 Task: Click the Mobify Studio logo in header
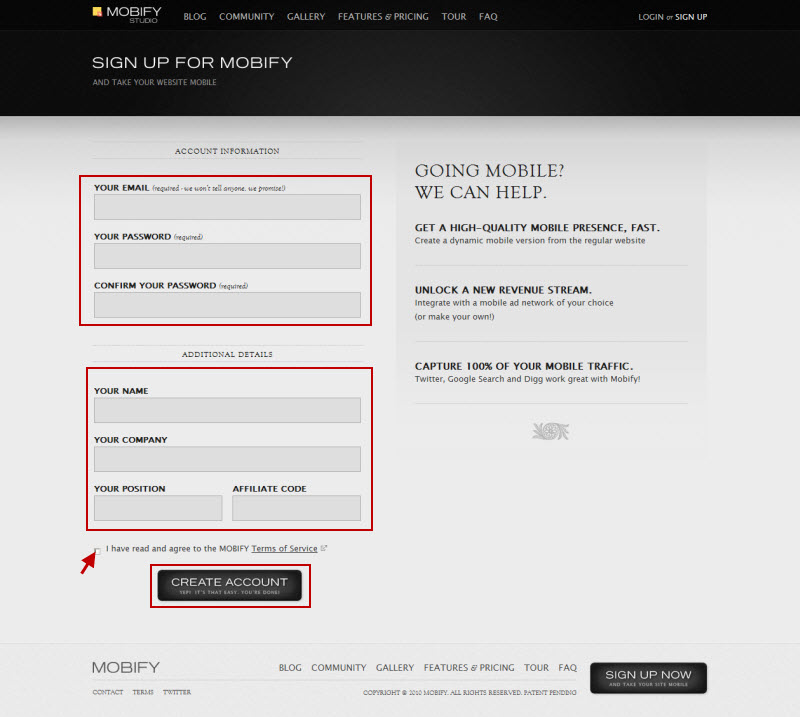point(127,14)
